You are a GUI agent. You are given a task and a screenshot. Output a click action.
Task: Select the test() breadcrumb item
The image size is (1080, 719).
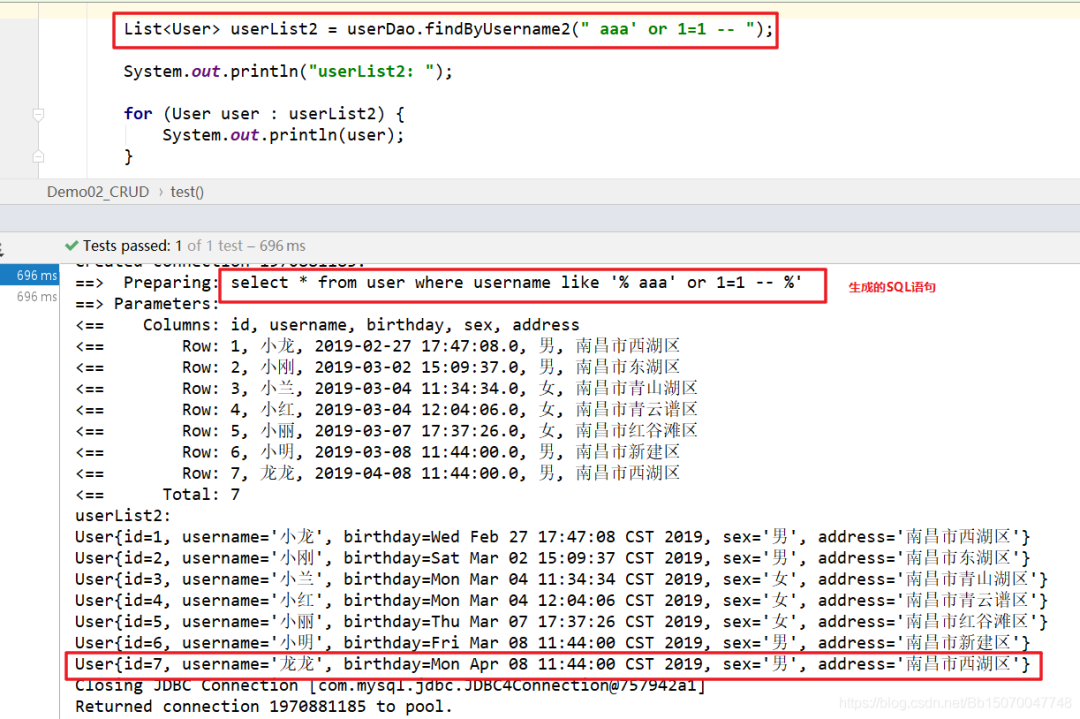click(187, 192)
